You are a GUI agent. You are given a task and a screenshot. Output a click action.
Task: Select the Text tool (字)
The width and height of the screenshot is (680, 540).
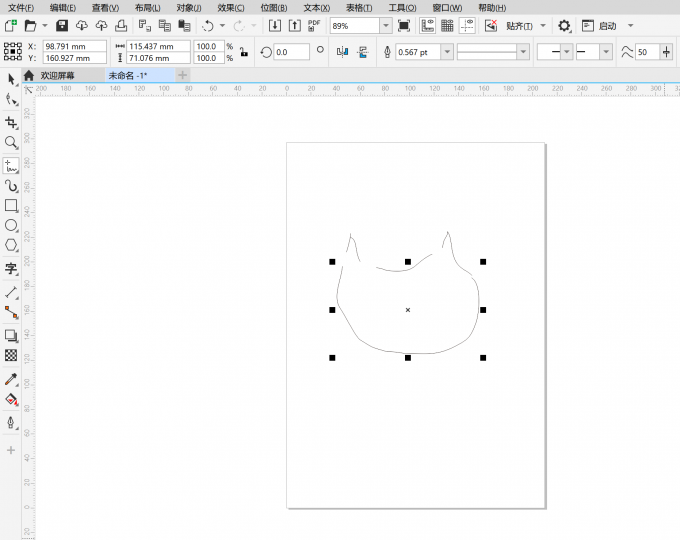click(11, 268)
